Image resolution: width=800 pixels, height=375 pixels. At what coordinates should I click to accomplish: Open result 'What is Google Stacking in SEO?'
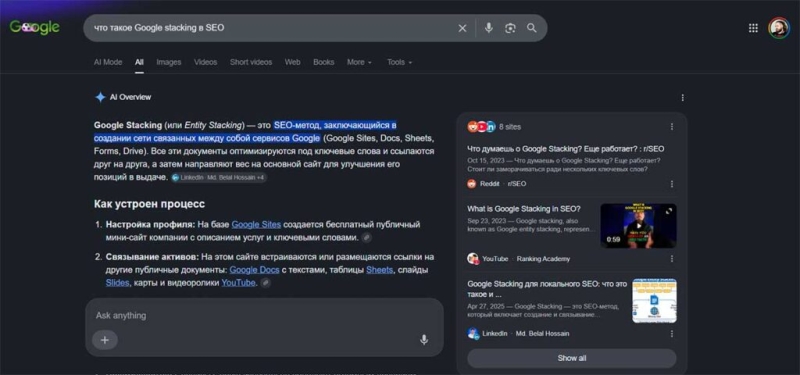[523, 209]
